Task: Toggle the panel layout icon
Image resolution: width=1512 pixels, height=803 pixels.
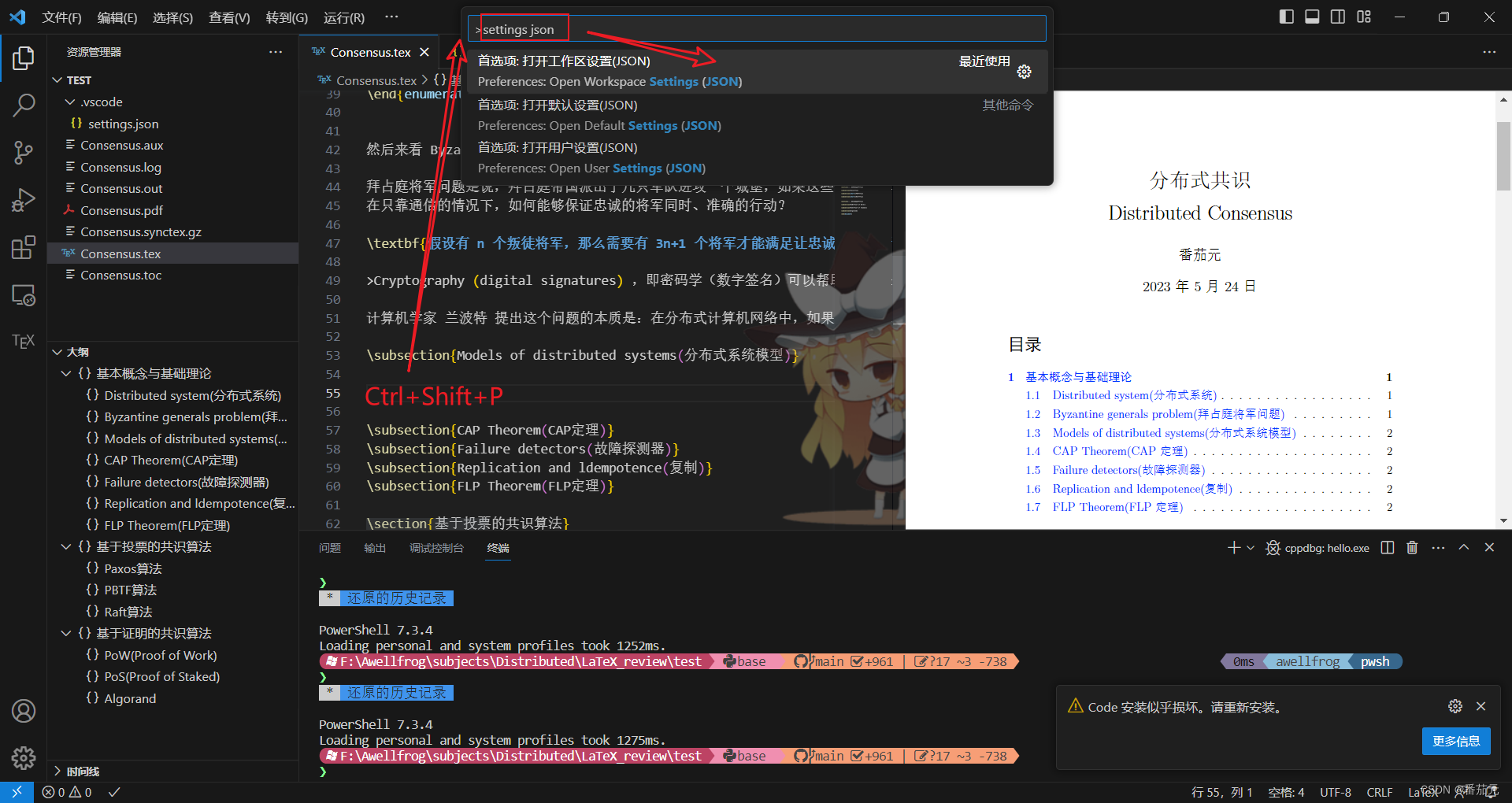Action: [x=1312, y=17]
